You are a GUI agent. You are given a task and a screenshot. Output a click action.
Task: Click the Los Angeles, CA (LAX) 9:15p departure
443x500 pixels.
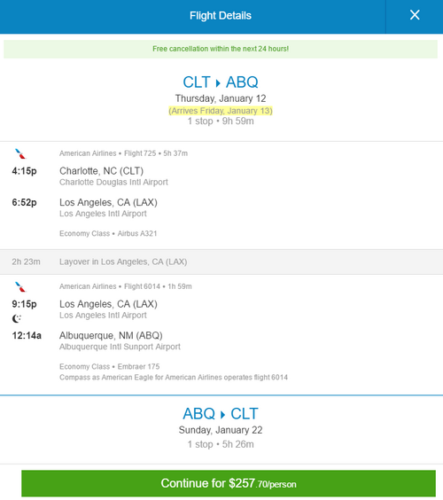[108, 304]
